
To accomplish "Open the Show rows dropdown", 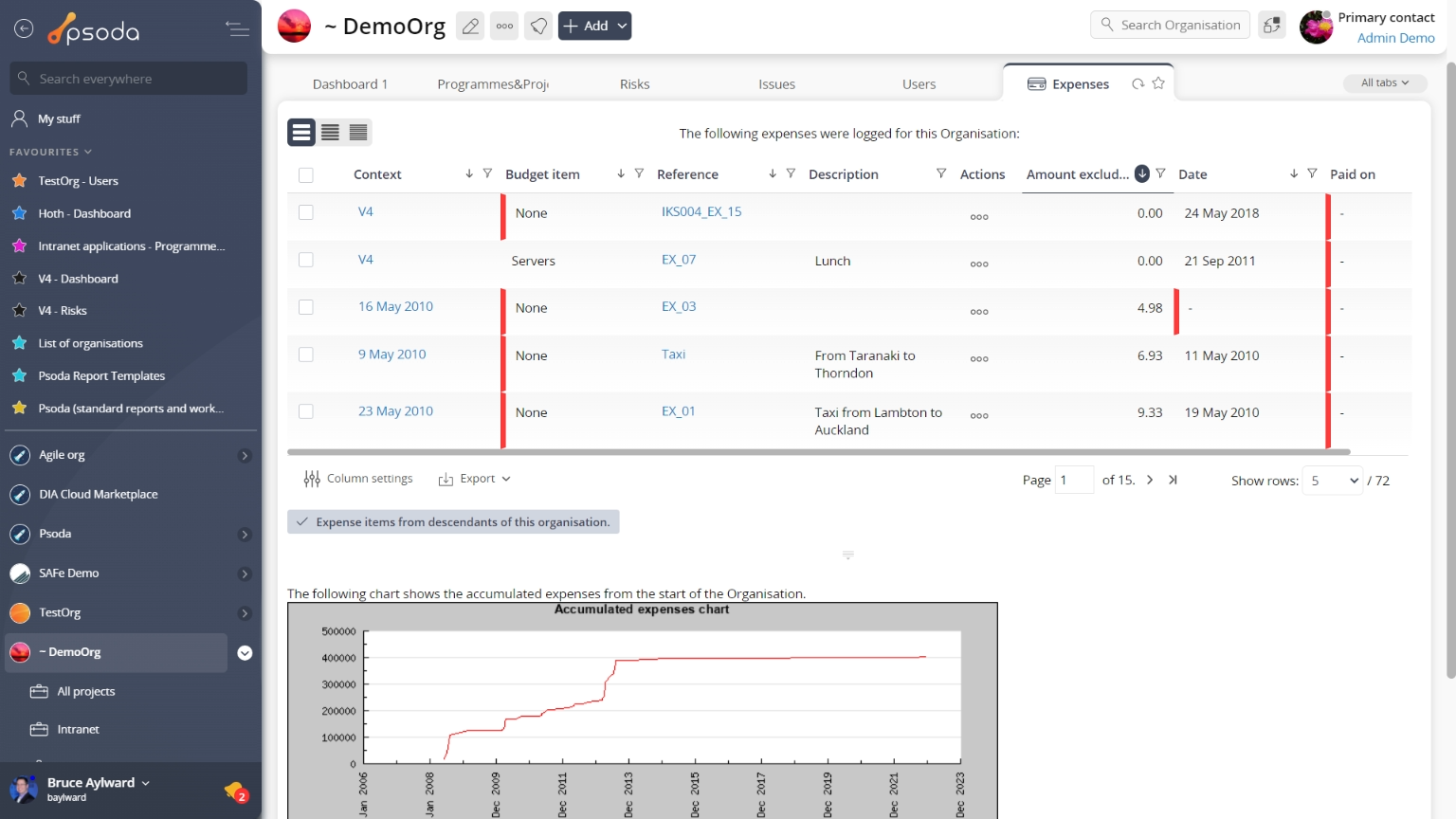I will [1332, 481].
